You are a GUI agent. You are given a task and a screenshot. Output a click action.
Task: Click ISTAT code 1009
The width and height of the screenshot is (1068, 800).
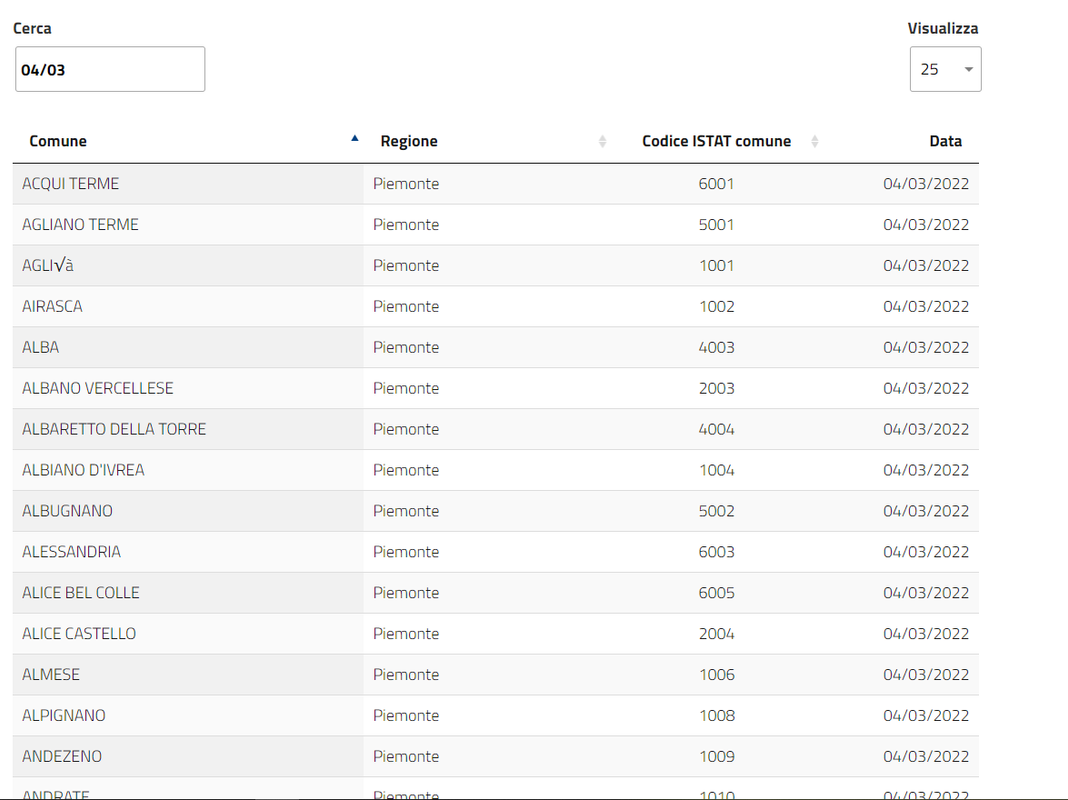(x=717, y=756)
